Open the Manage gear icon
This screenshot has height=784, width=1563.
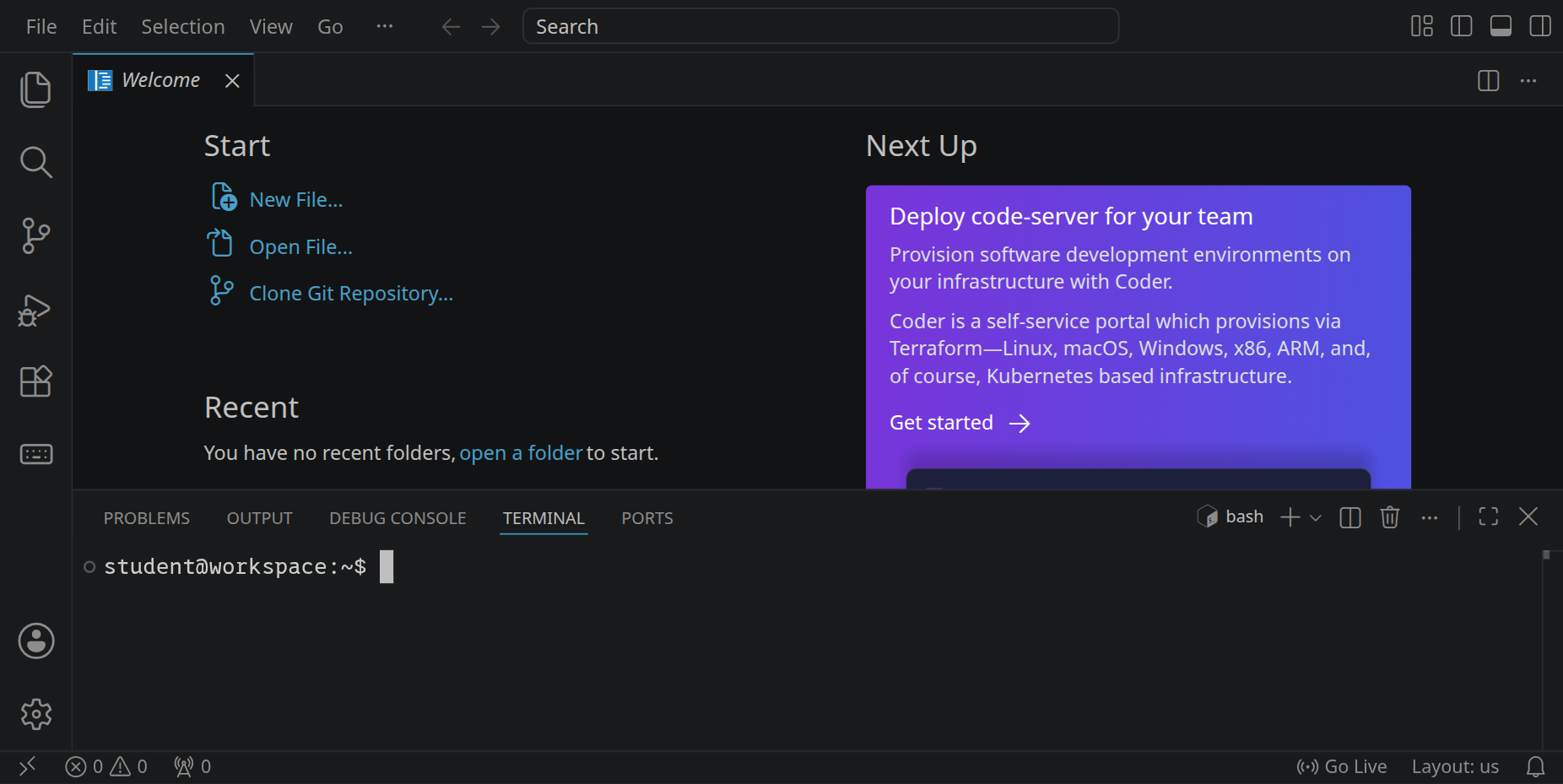click(36, 714)
